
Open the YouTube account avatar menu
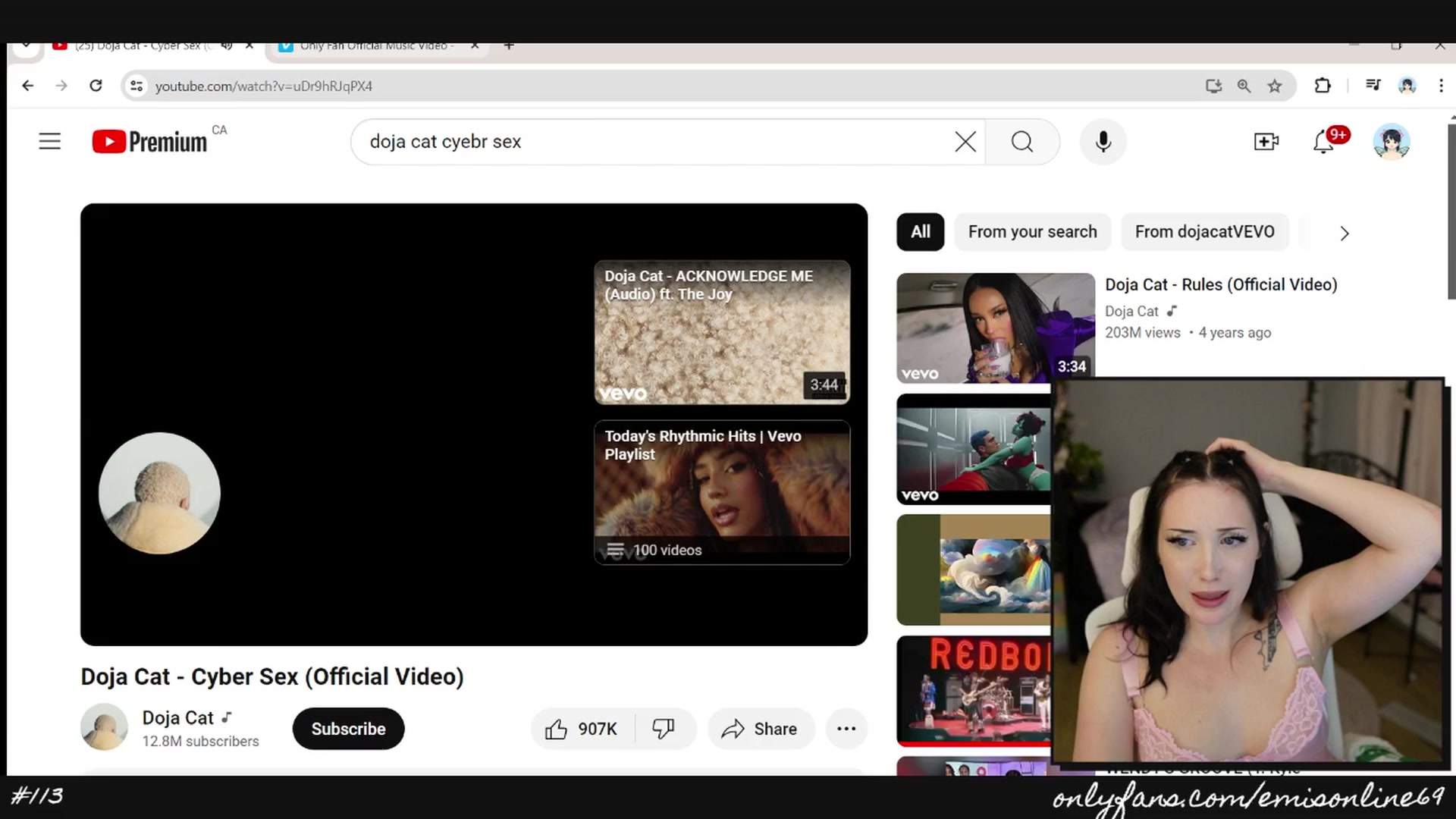coord(1392,142)
